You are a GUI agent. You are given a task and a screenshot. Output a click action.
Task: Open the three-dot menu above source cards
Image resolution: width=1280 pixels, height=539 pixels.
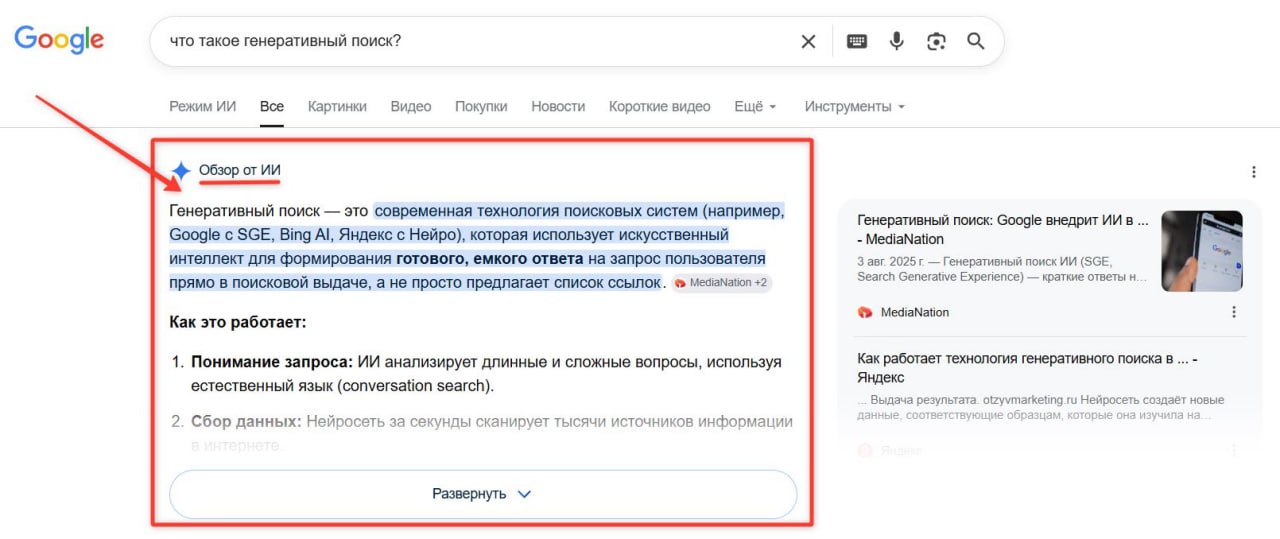(1254, 172)
